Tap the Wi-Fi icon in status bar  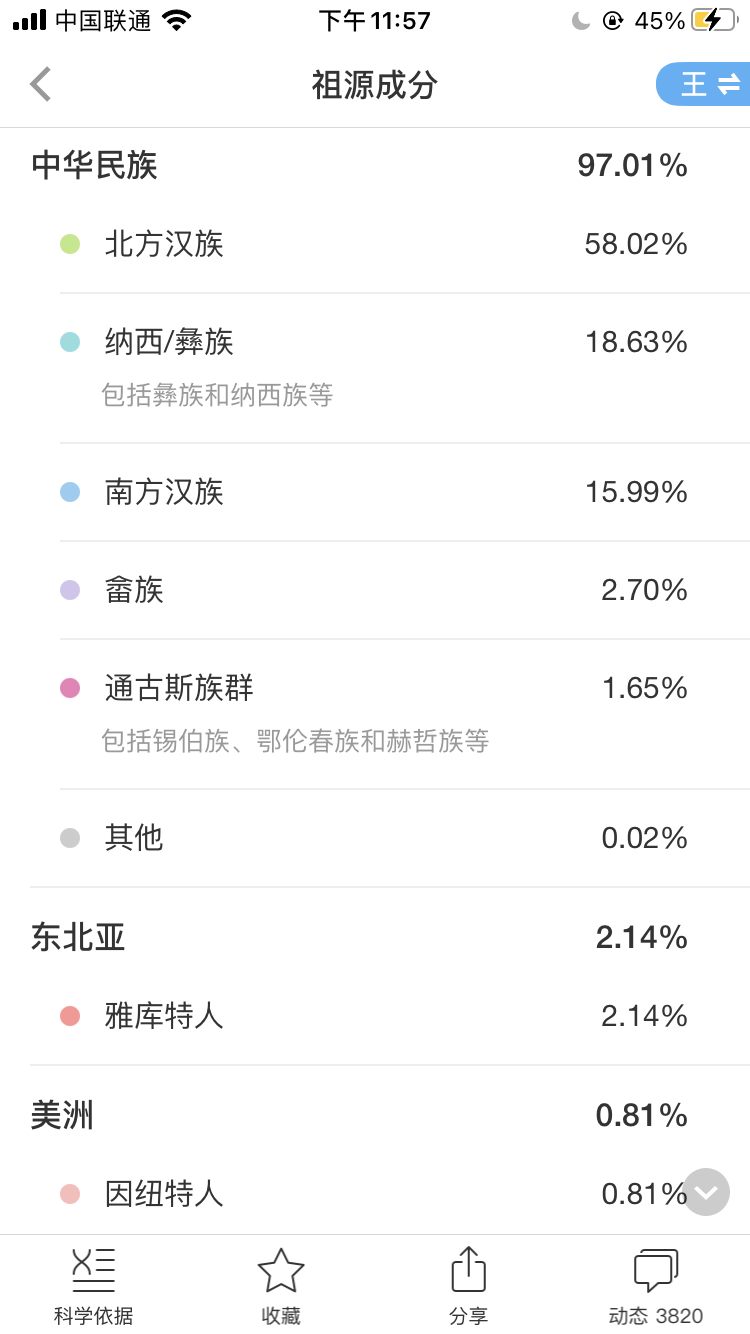point(177,21)
